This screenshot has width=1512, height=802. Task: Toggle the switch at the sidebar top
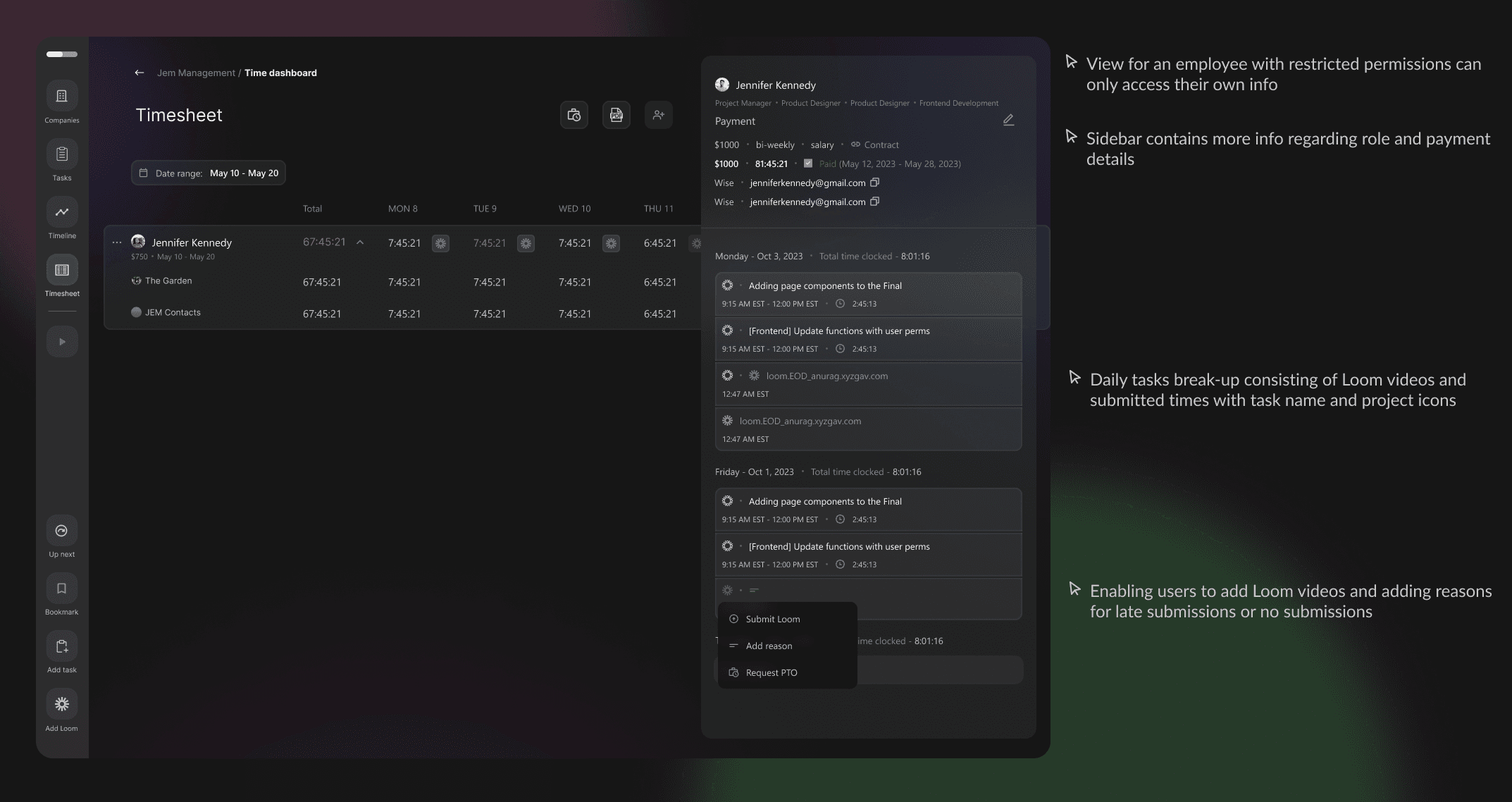[x=62, y=54]
